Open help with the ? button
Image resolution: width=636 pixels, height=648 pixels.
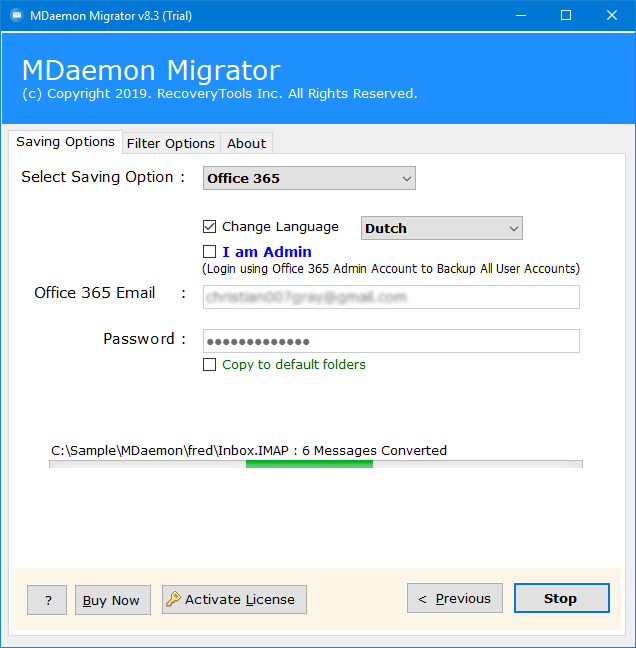point(47,600)
